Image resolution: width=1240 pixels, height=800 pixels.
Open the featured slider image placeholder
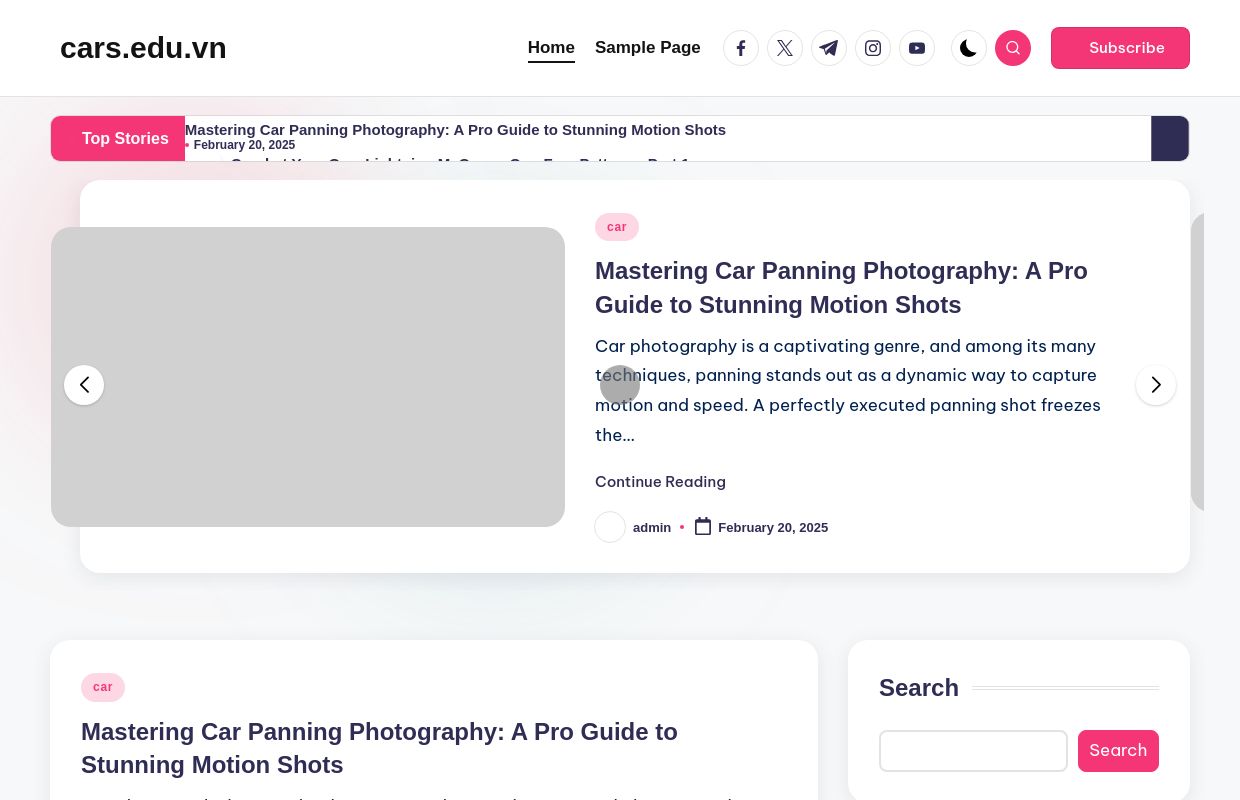(x=308, y=377)
